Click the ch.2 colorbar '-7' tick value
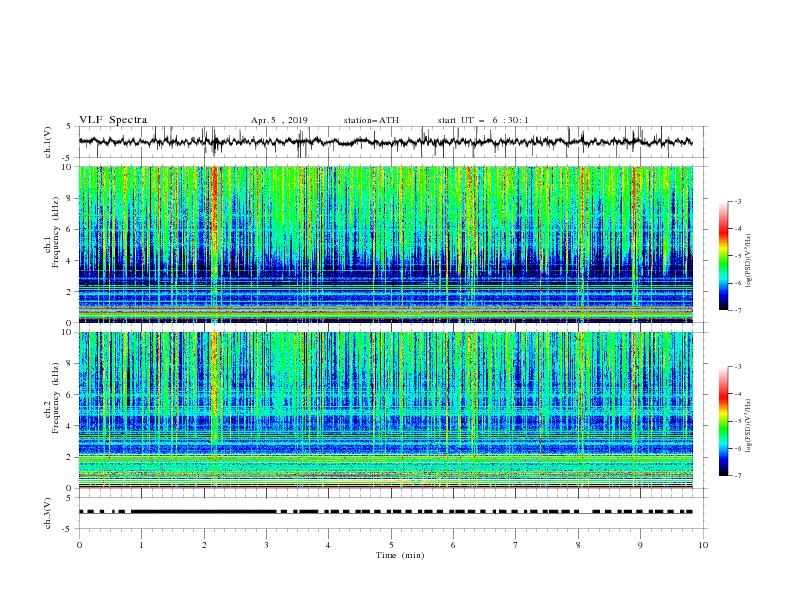 [737, 476]
